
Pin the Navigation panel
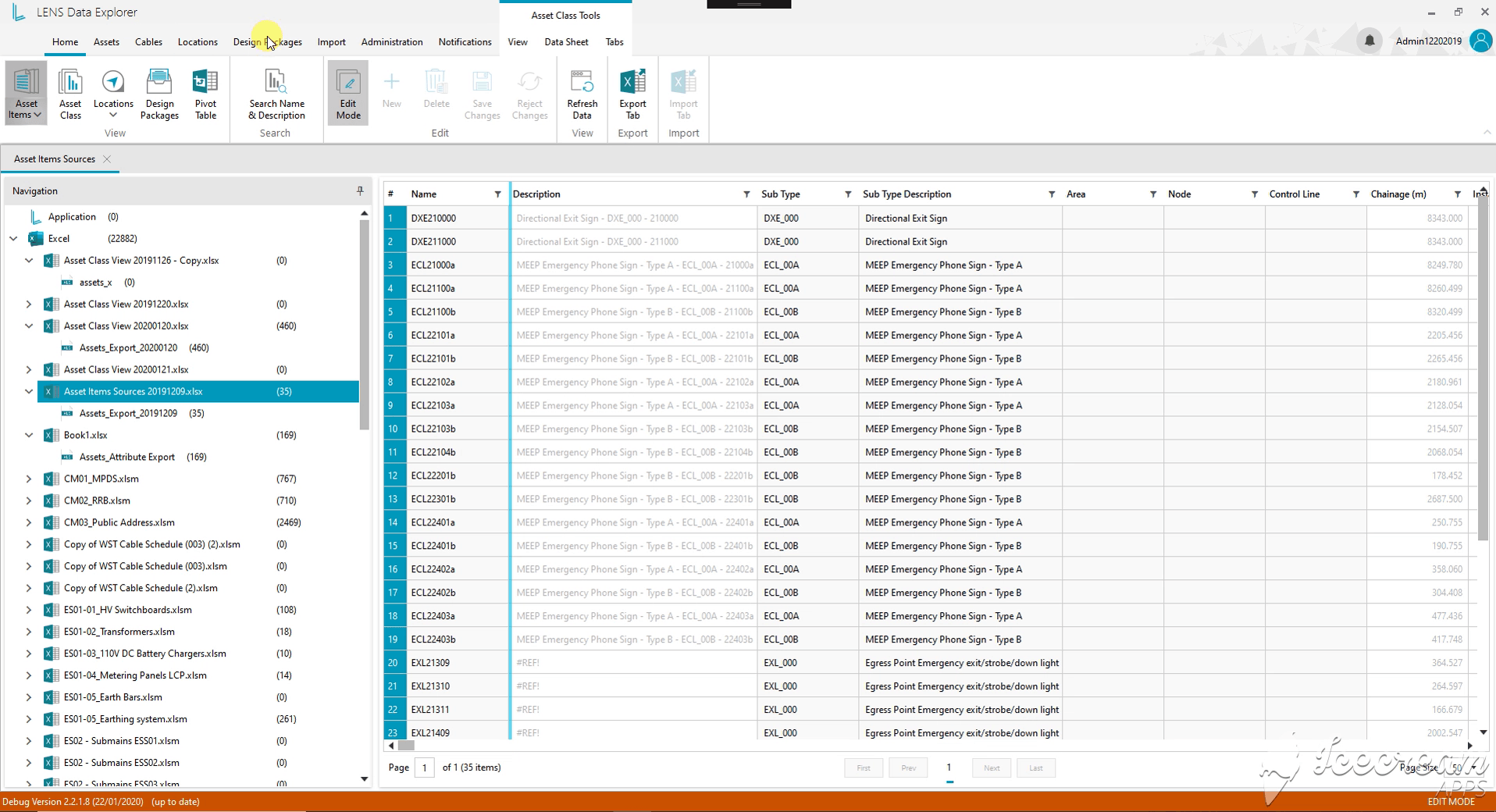pos(360,191)
